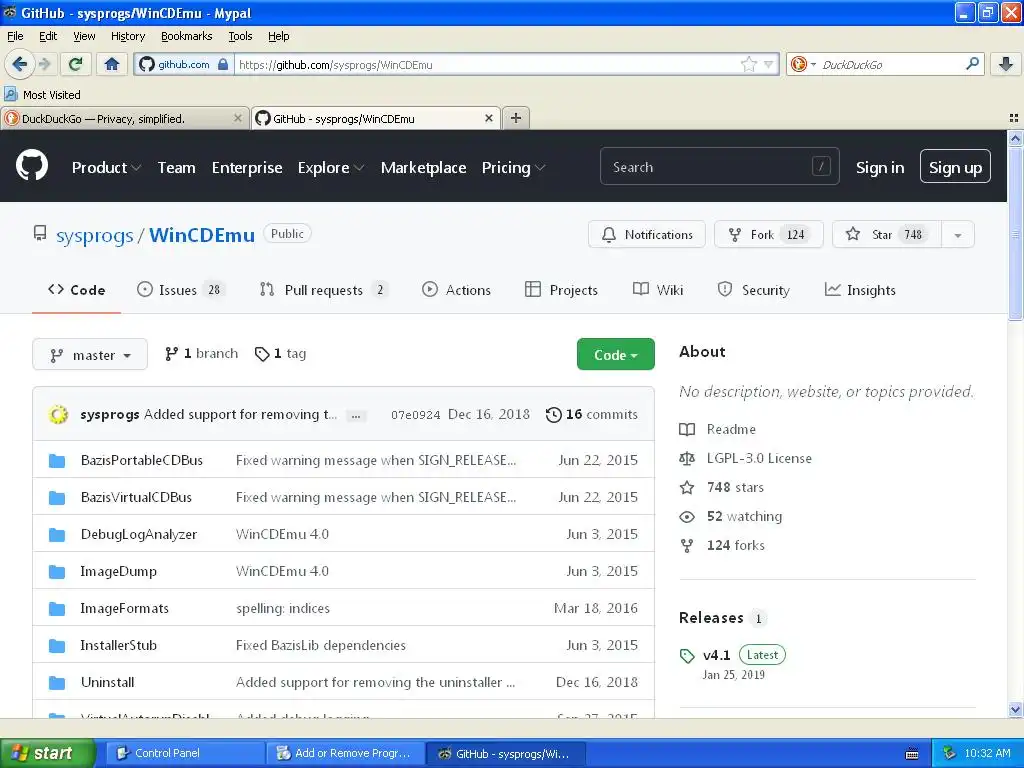The width and height of the screenshot is (1024, 768).
Task: Open the InstallerStub folder
Action: (118, 646)
